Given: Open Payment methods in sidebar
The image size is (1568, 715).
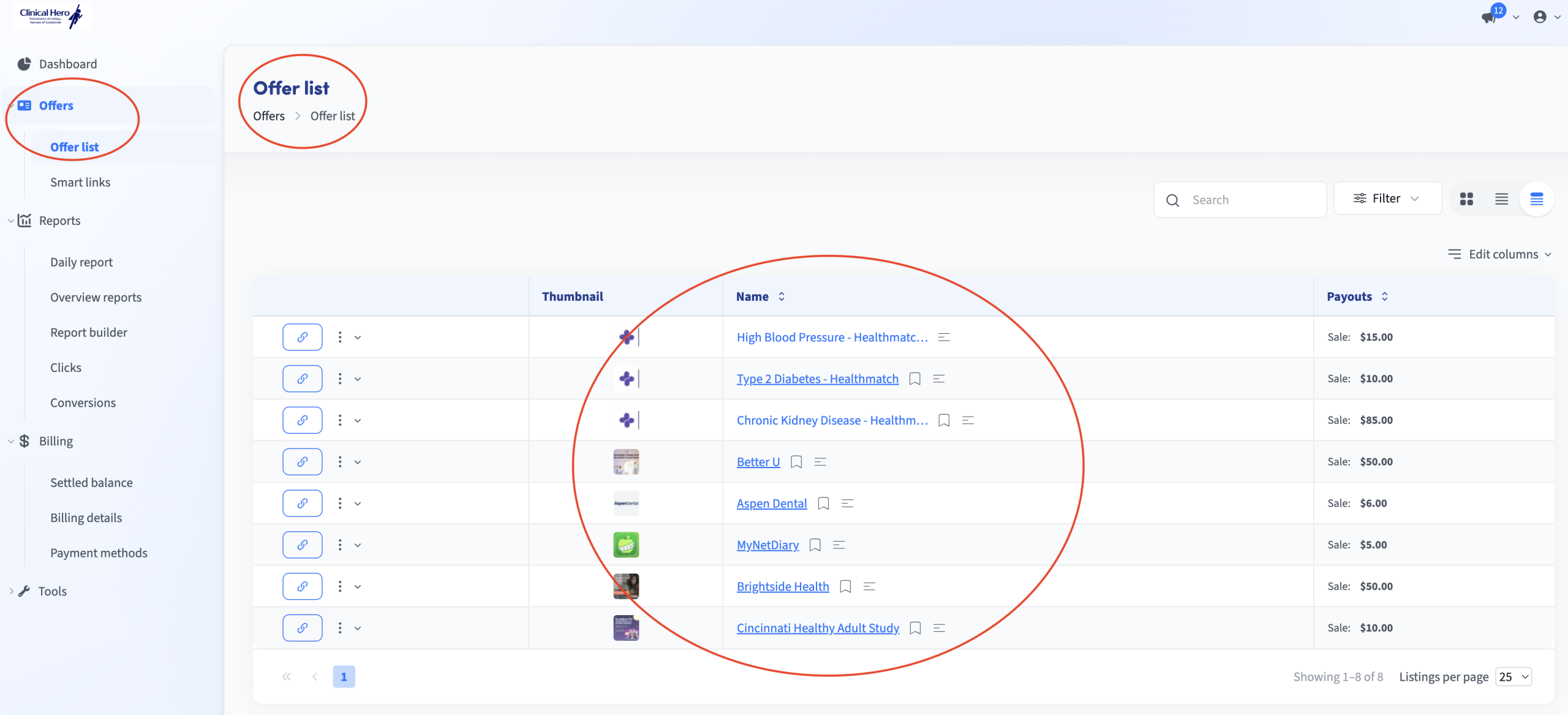Looking at the screenshot, I should pos(99,553).
